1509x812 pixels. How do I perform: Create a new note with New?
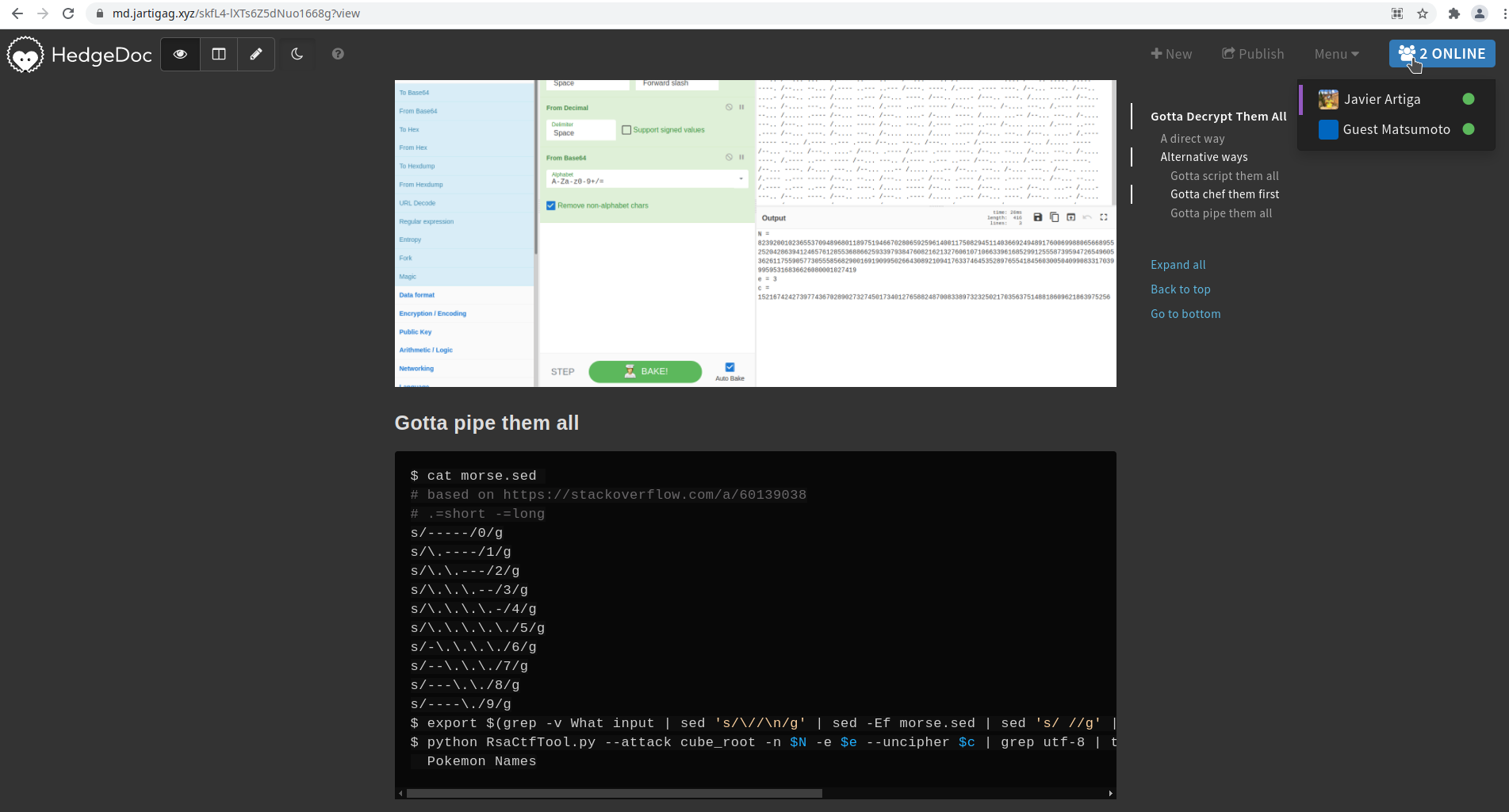[x=1171, y=54]
